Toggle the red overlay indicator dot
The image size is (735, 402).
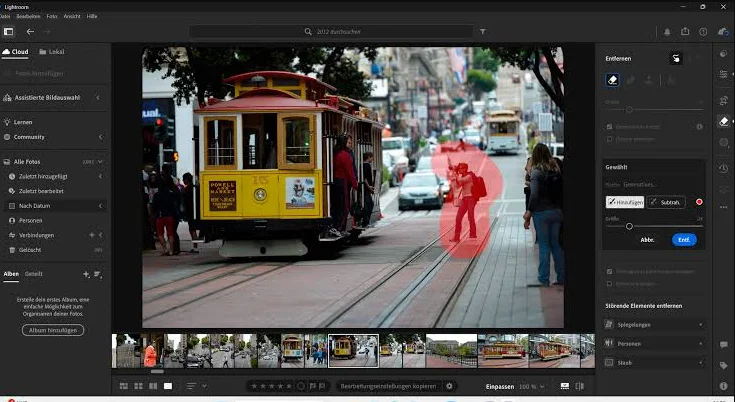click(x=699, y=202)
